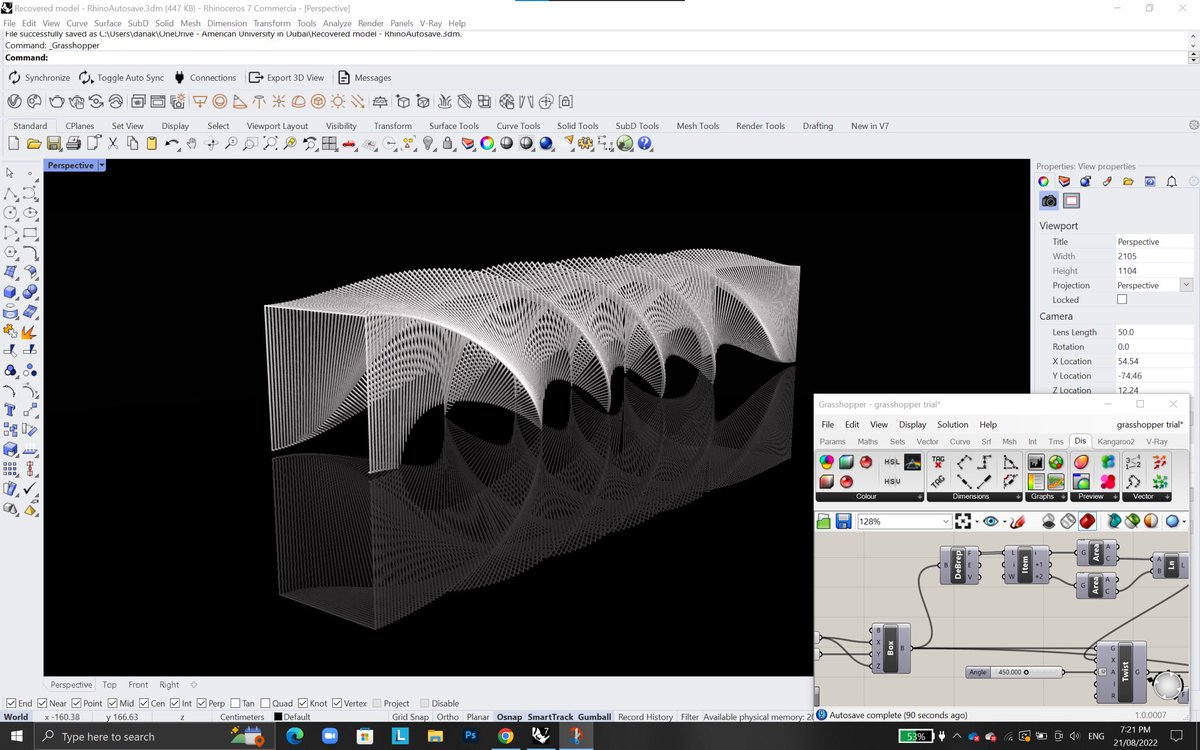The width and height of the screenshot is (1200, 750).
Task: Click the Angle 450.000 slider in Grasshopper
Action: point(1014,672)
